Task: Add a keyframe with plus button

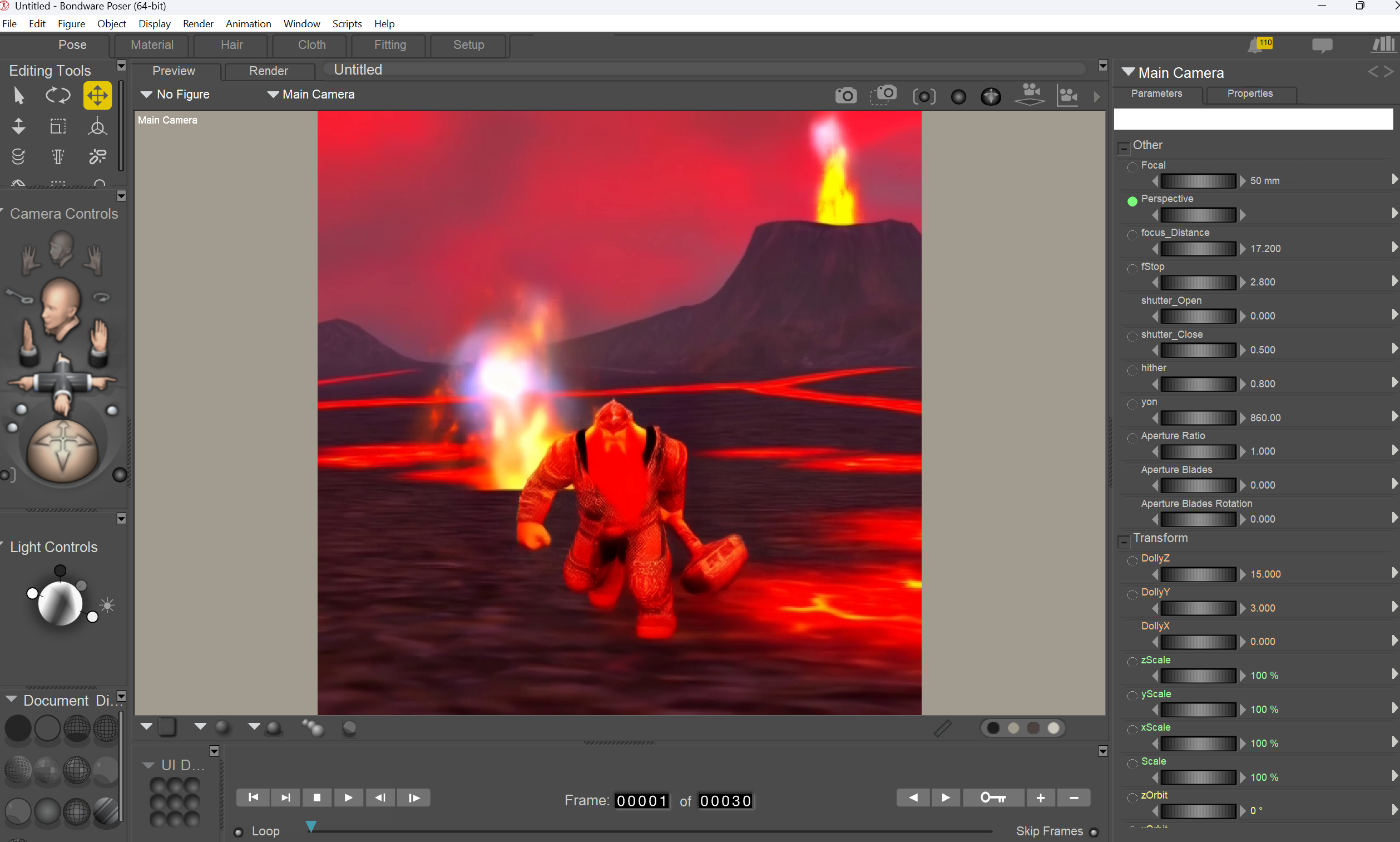Action: coord(1041,797)
